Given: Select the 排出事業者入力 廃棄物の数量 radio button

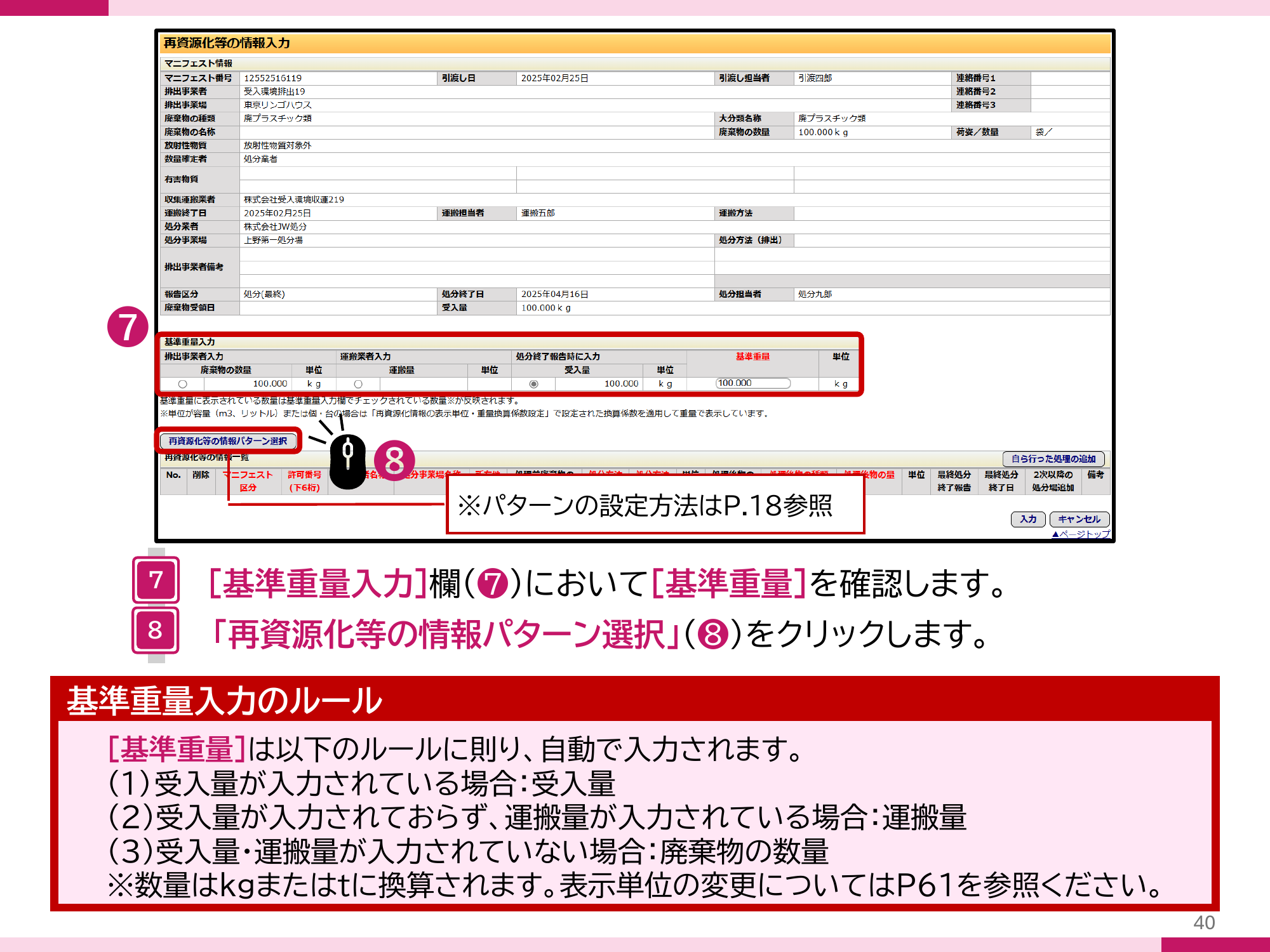Looking at the screenshot, I should [182, 384].
